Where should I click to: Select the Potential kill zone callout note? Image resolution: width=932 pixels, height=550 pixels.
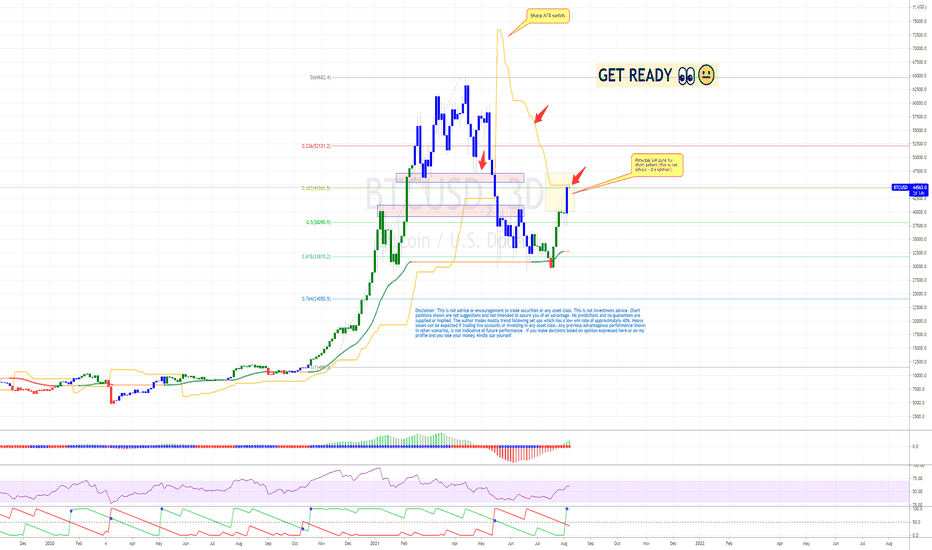(x=657, y=165)
